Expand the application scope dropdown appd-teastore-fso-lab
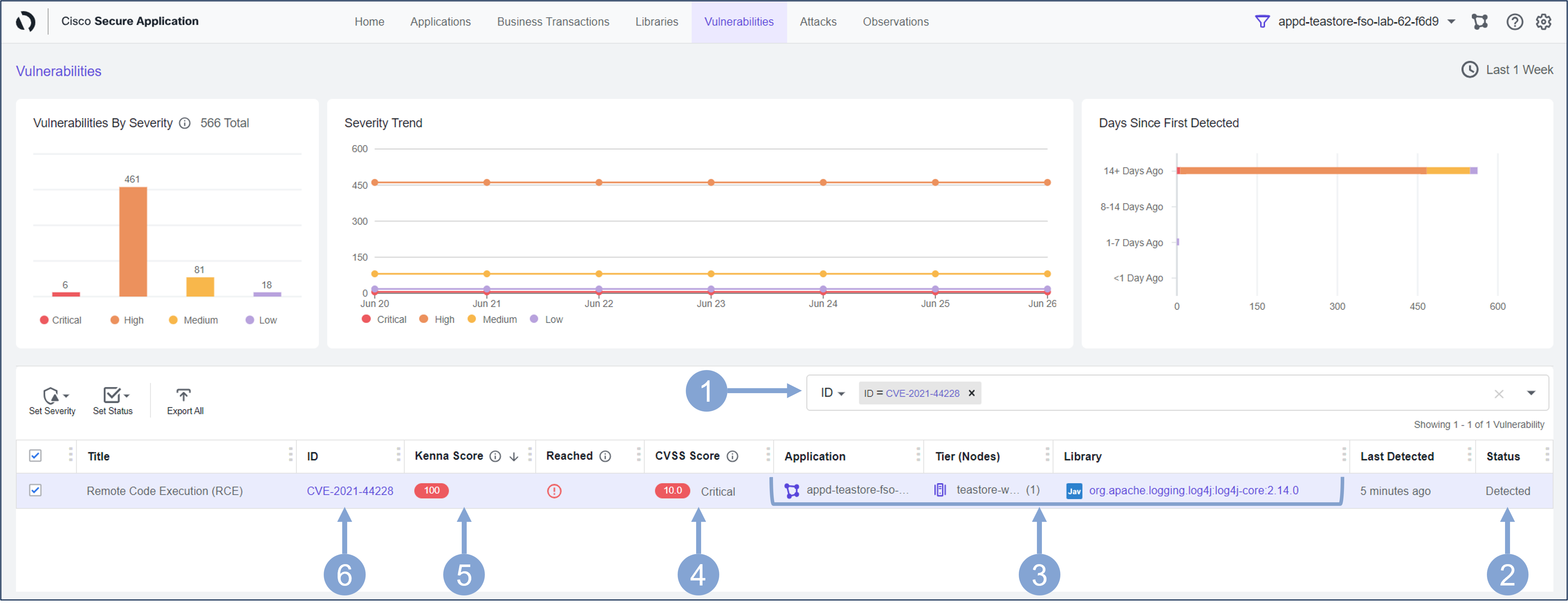 click(x=1452, y=22)
